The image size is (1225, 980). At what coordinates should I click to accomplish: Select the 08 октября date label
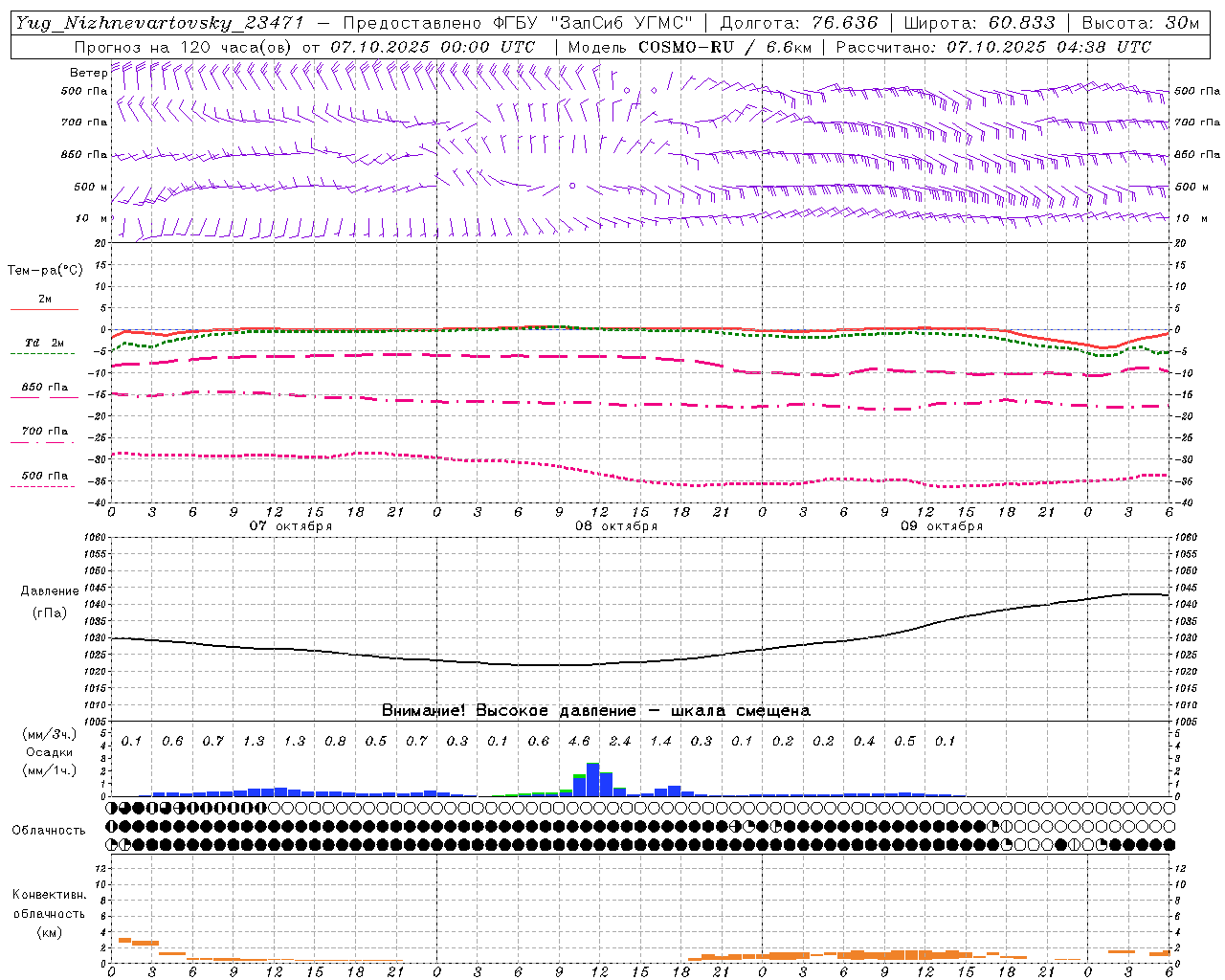point(616,526)
